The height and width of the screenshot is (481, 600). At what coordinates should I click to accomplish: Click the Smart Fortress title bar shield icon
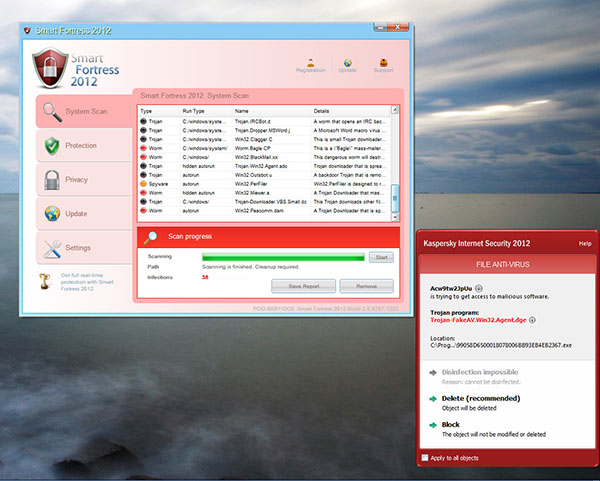[27, 31]
